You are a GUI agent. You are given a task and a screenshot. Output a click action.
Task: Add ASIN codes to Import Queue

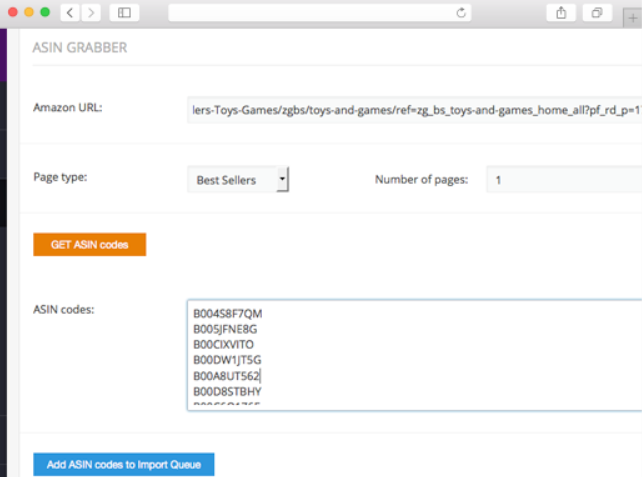(123, 464)
